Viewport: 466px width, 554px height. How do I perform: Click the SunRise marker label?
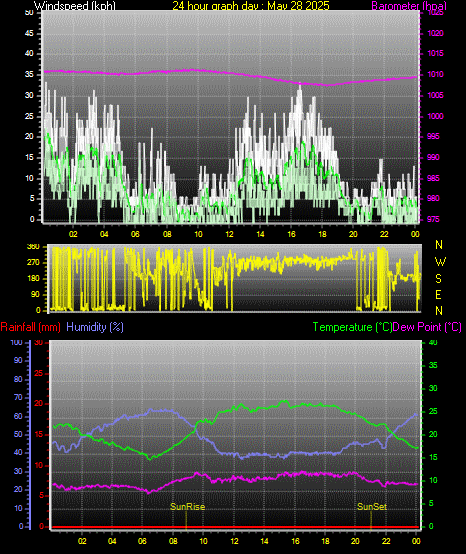pyautogui.click(x=187, y=507)
